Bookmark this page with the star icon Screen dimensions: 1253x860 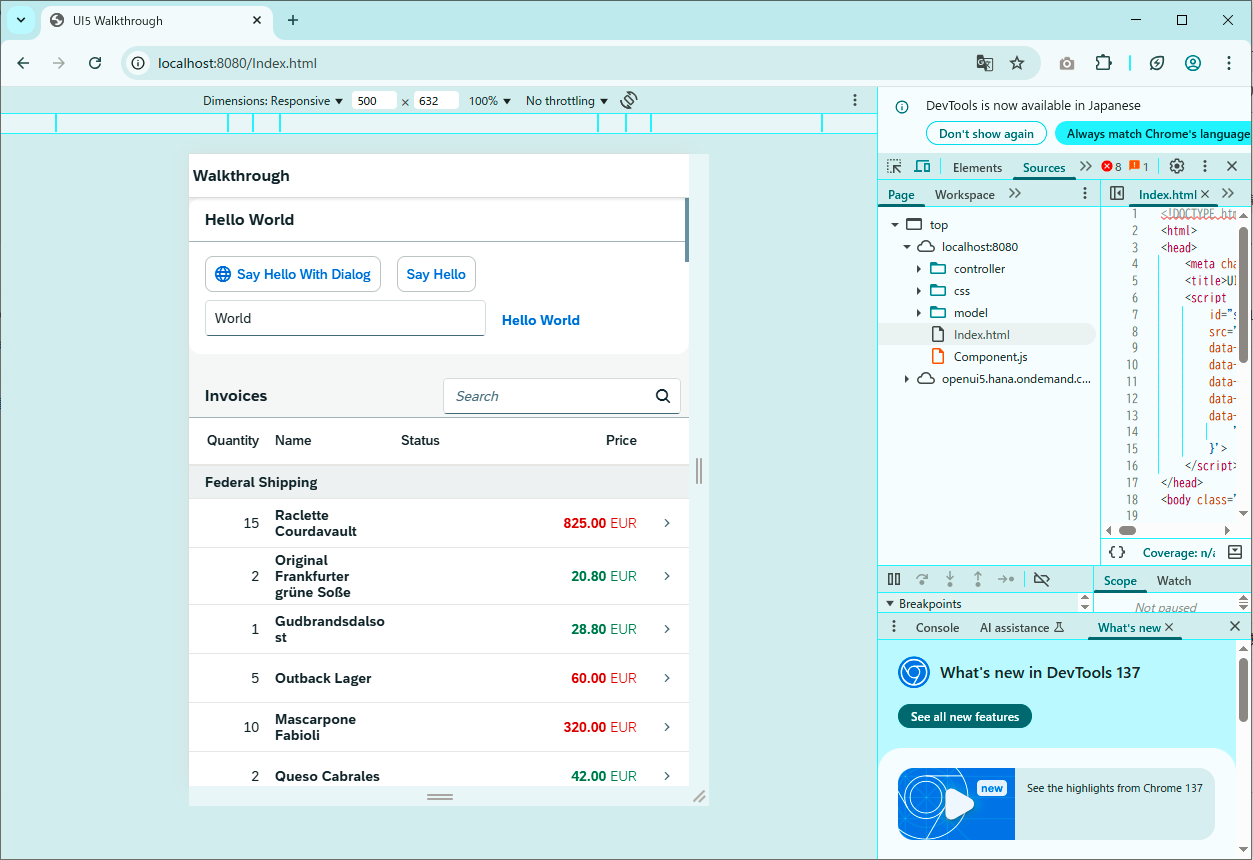1017,63
